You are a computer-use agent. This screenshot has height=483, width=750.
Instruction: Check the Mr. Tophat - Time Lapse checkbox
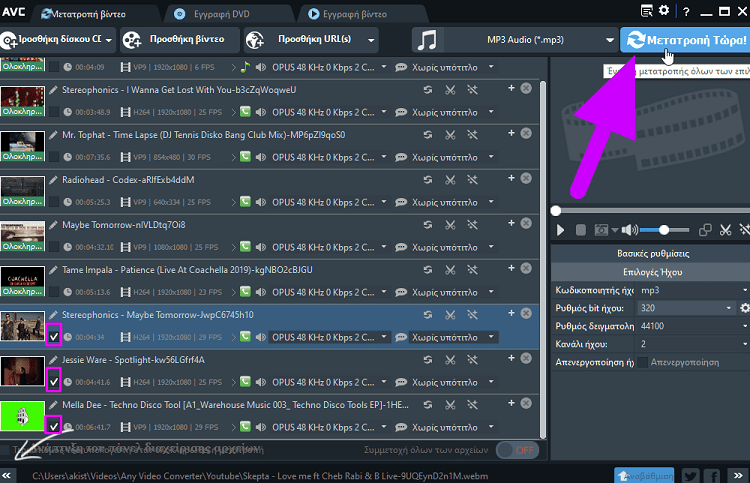54,157
